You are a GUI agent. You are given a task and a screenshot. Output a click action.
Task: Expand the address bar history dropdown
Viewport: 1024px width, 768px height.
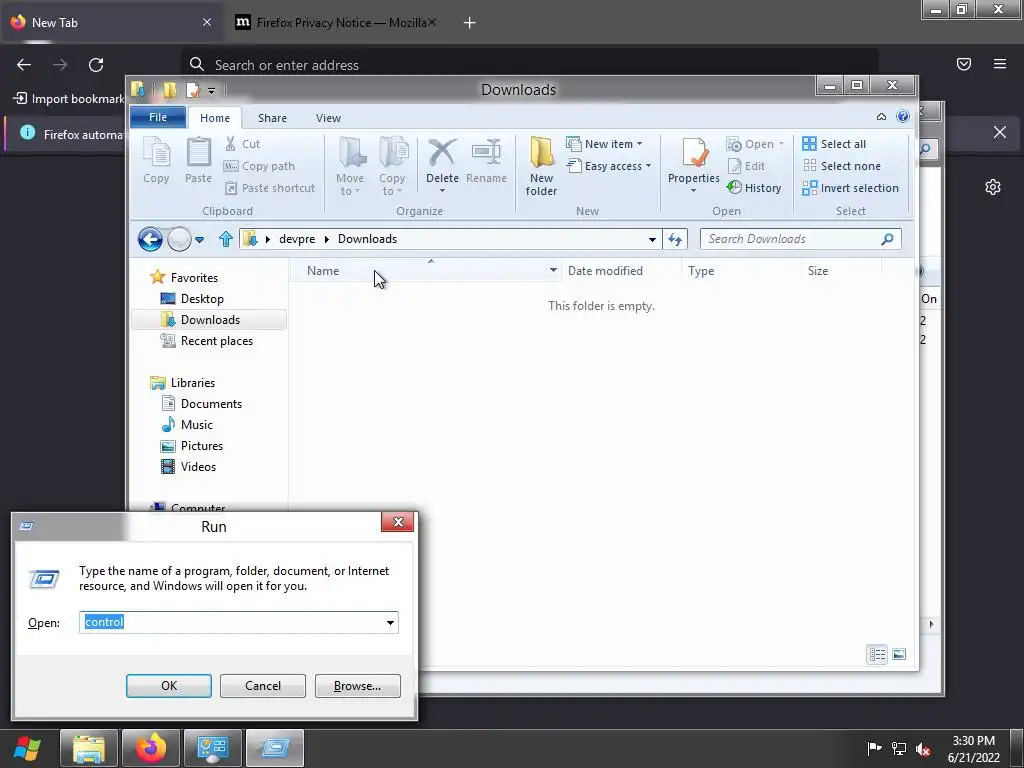click(652, 240)
